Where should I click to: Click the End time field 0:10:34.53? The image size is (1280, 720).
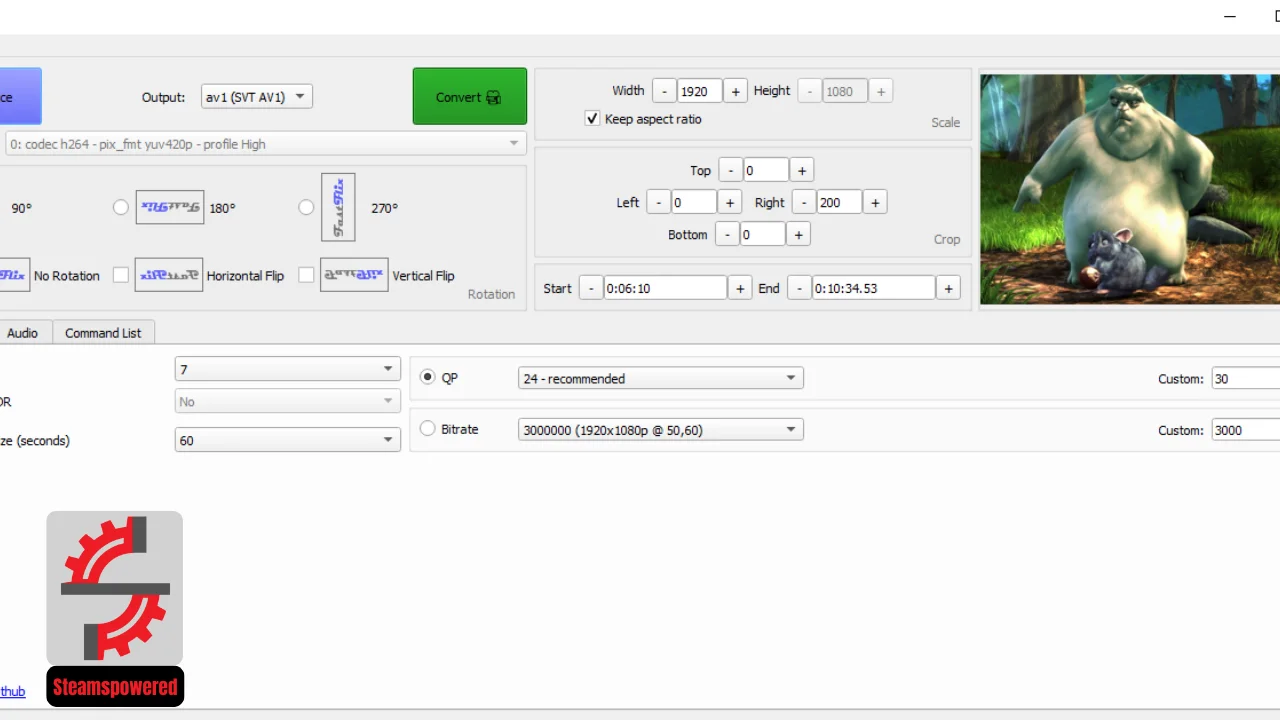click(874, 288)
